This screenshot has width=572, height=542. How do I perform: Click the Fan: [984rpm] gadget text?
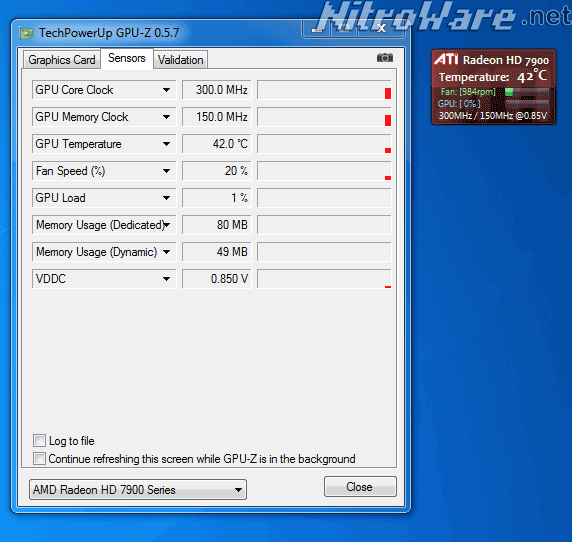tap(468, 92)
